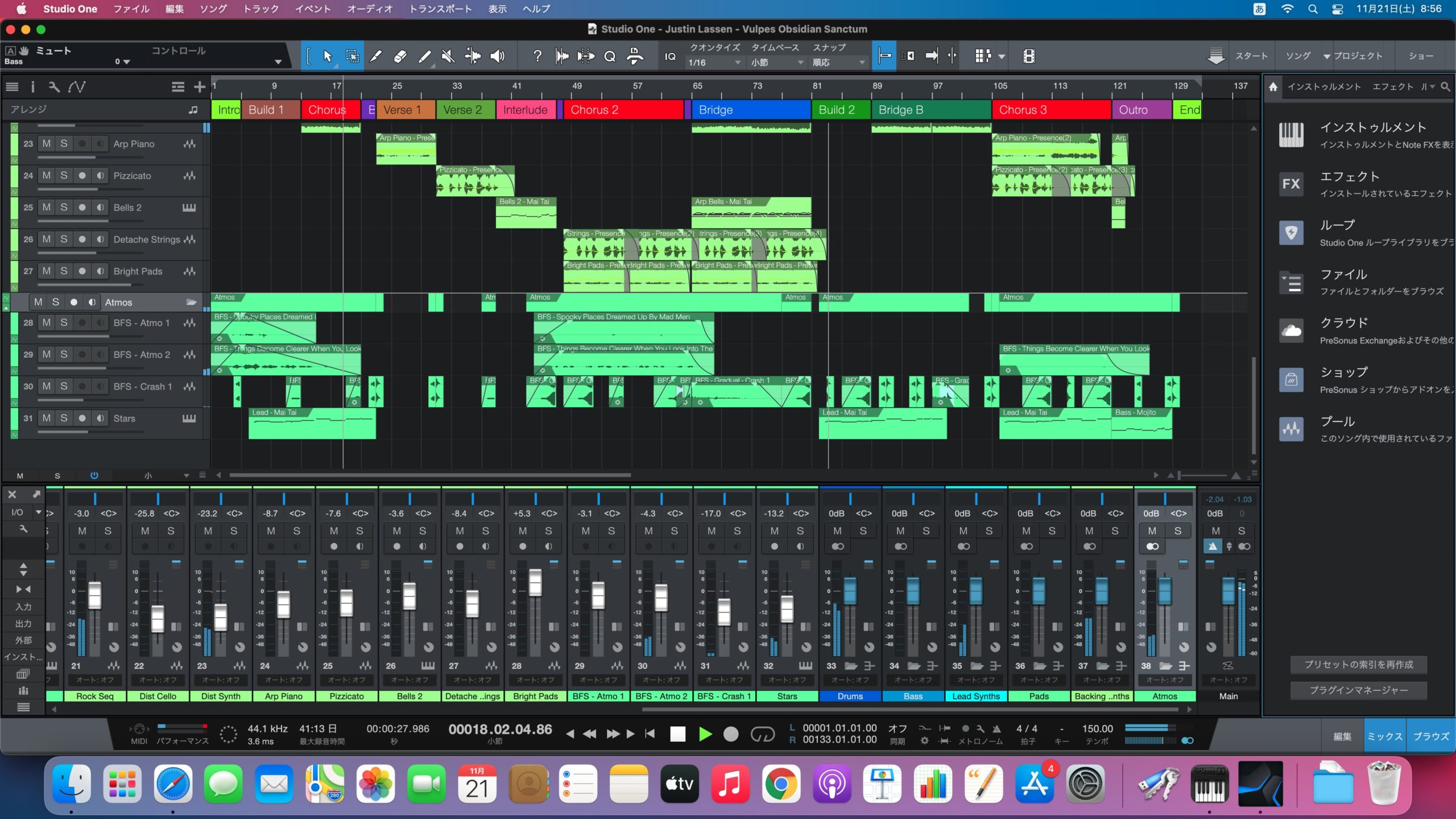Click the question mark help icon
Screen dimensions: 1456x819
pos(537,56)
